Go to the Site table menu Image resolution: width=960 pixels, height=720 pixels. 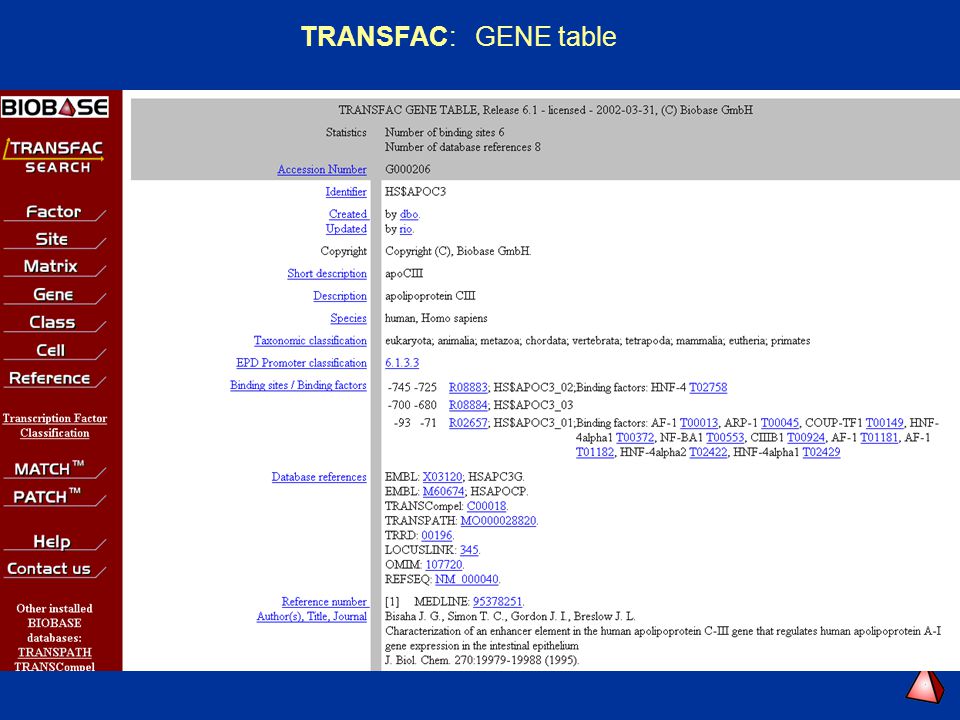[54, 239]
